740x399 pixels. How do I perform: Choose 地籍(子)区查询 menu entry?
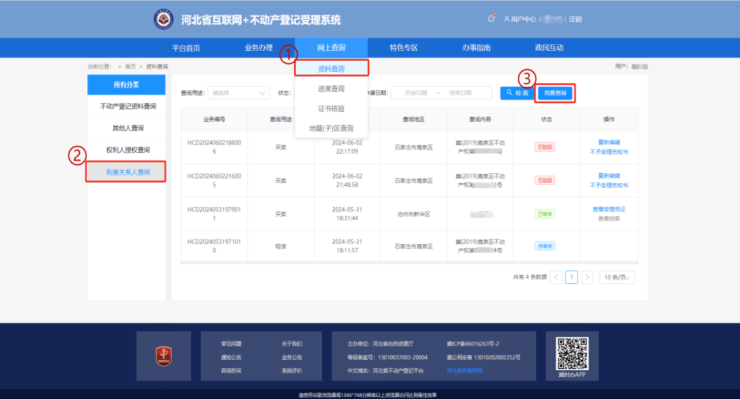tap(331, 128)
